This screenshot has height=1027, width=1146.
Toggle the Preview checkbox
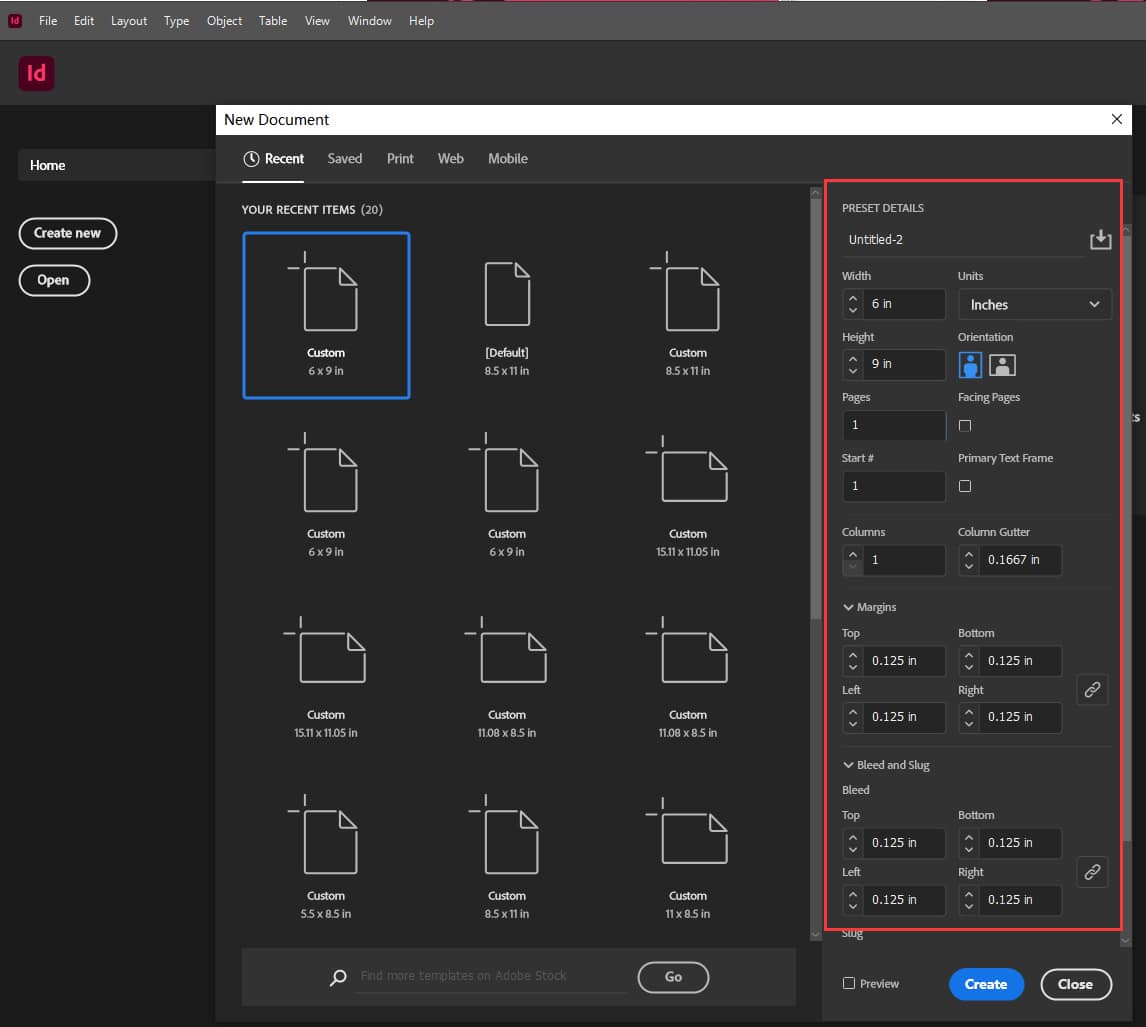point(849,984)
